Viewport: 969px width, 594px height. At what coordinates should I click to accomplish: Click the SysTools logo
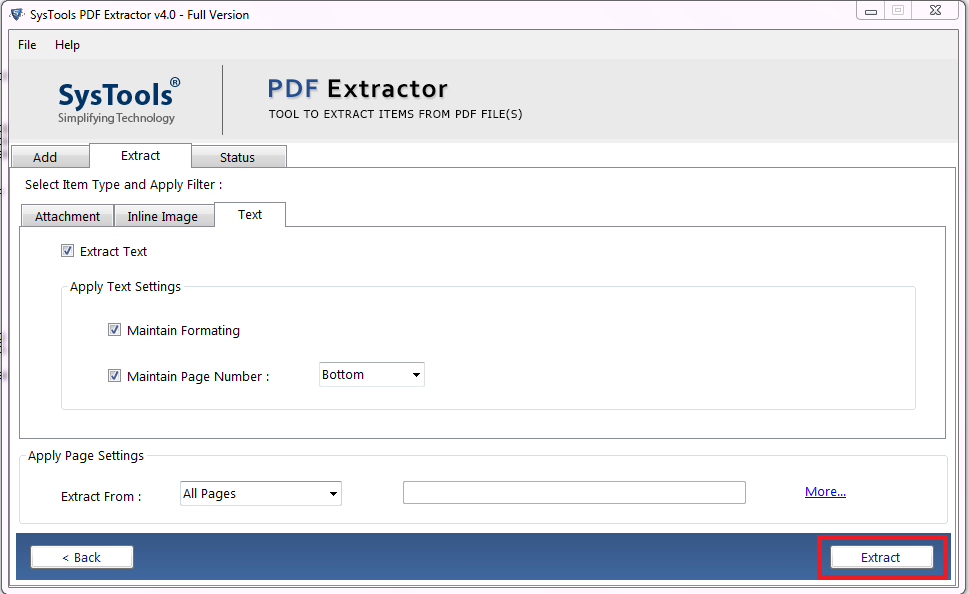[119, 101]
